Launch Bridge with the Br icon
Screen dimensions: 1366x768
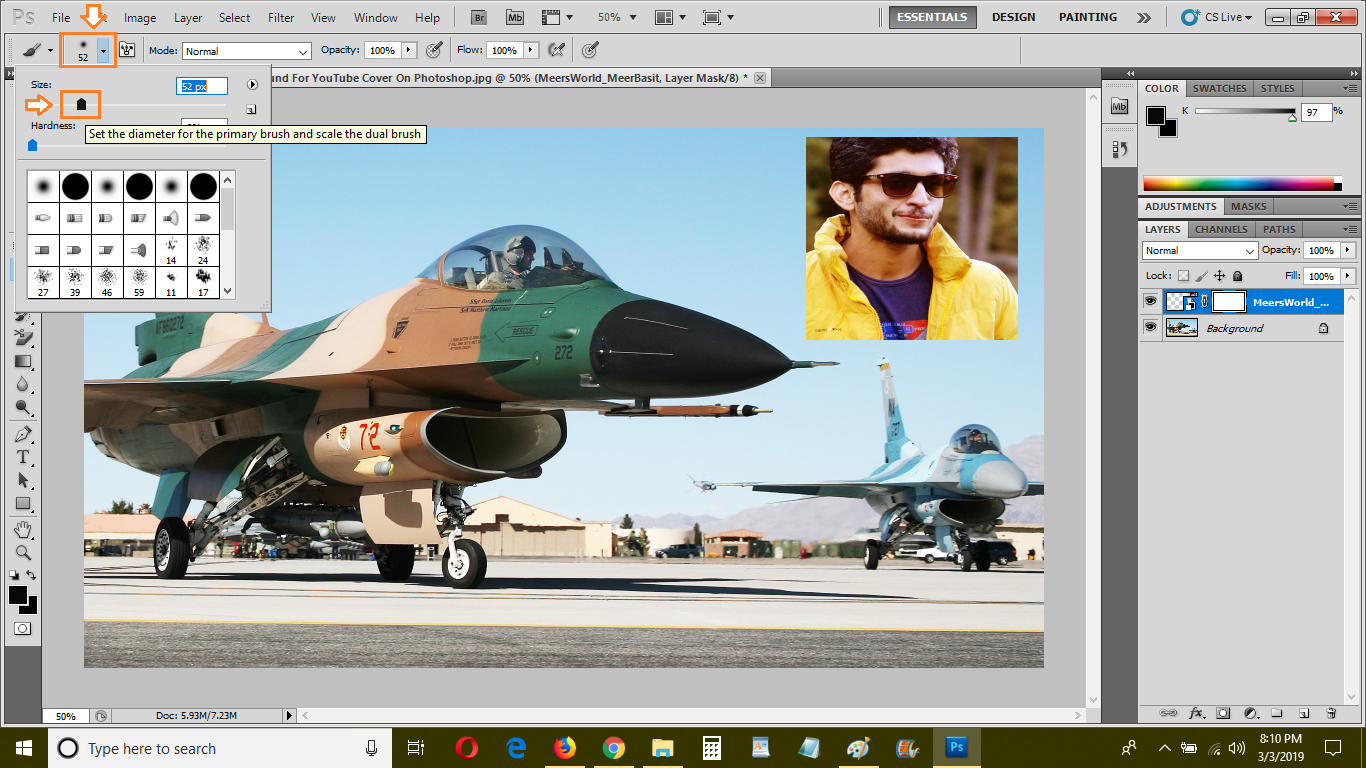tap(480, 17)
